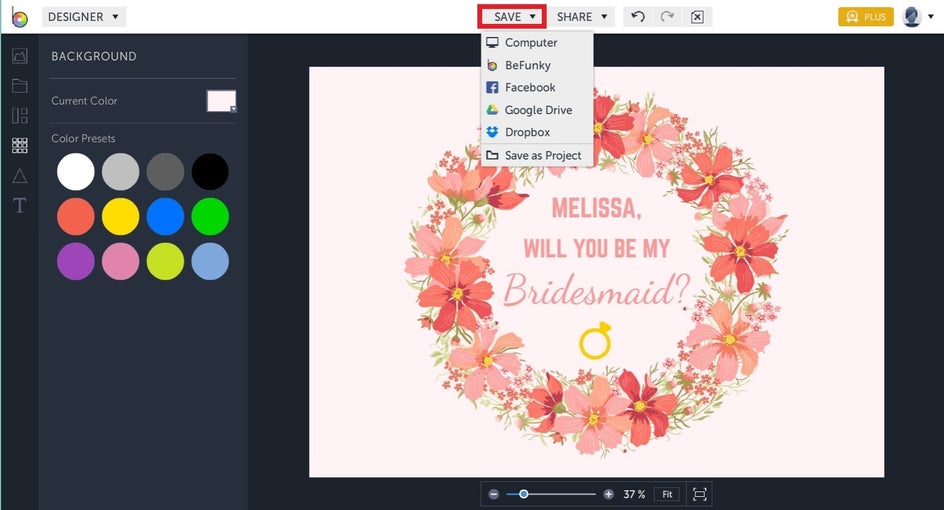The width and height of the screenshot is (944, 510).
Task: Open the SAVE dropdown
Action: (512, 17)
